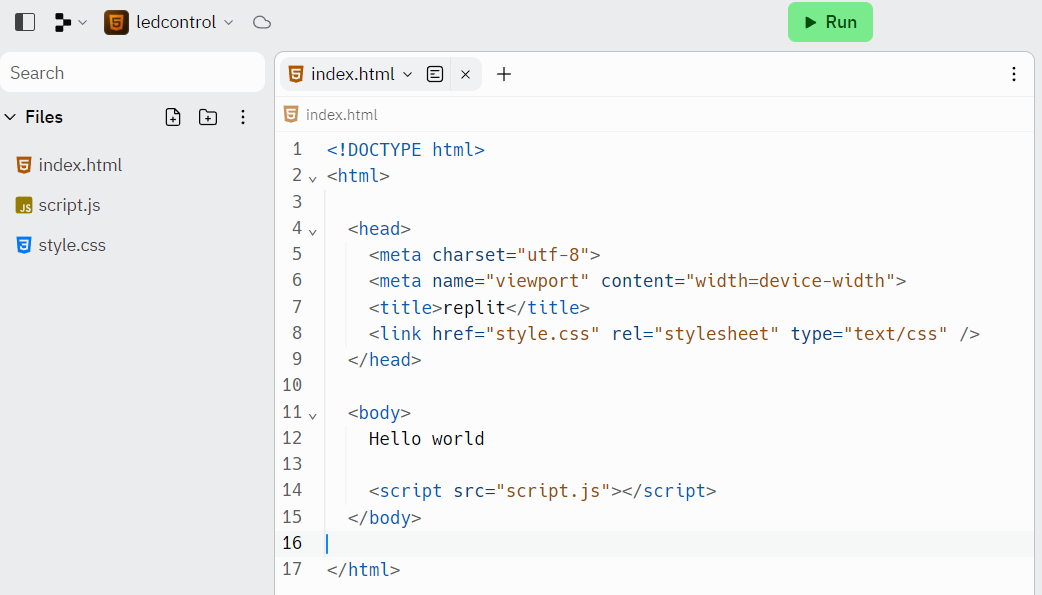Viewport: 1042px width, 595px height.
Task: Click the index.html breadcrumb path
Action: tap(342, 115)
